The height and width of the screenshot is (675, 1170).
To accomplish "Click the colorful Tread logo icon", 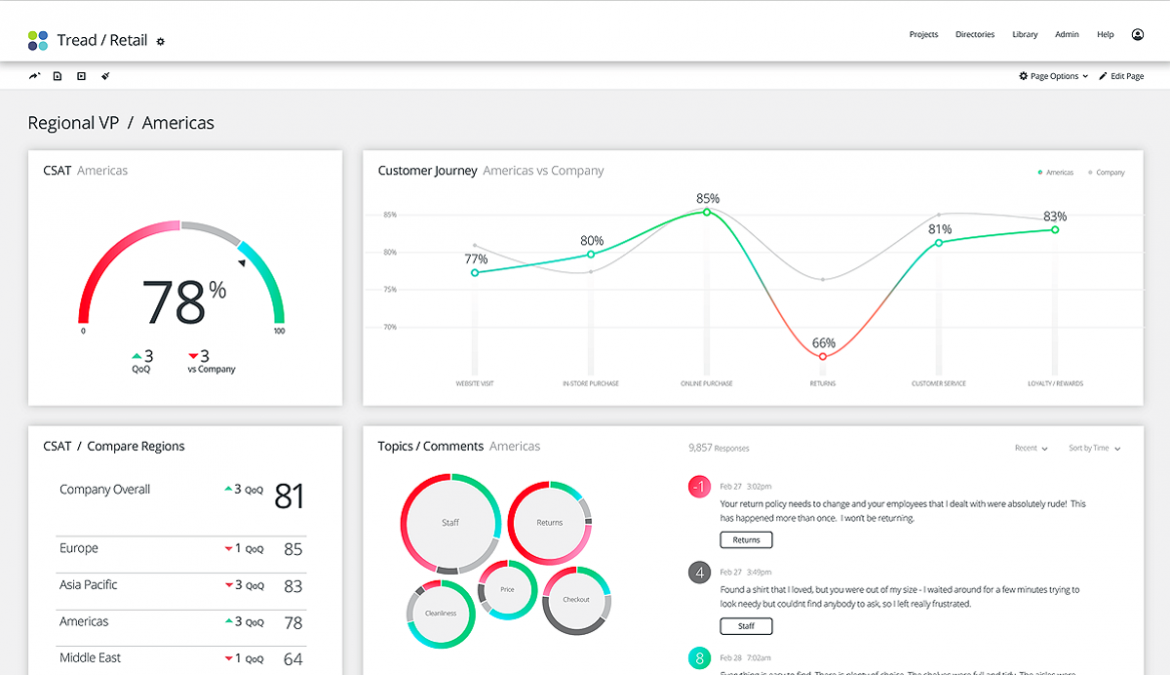I will [37, 40].
